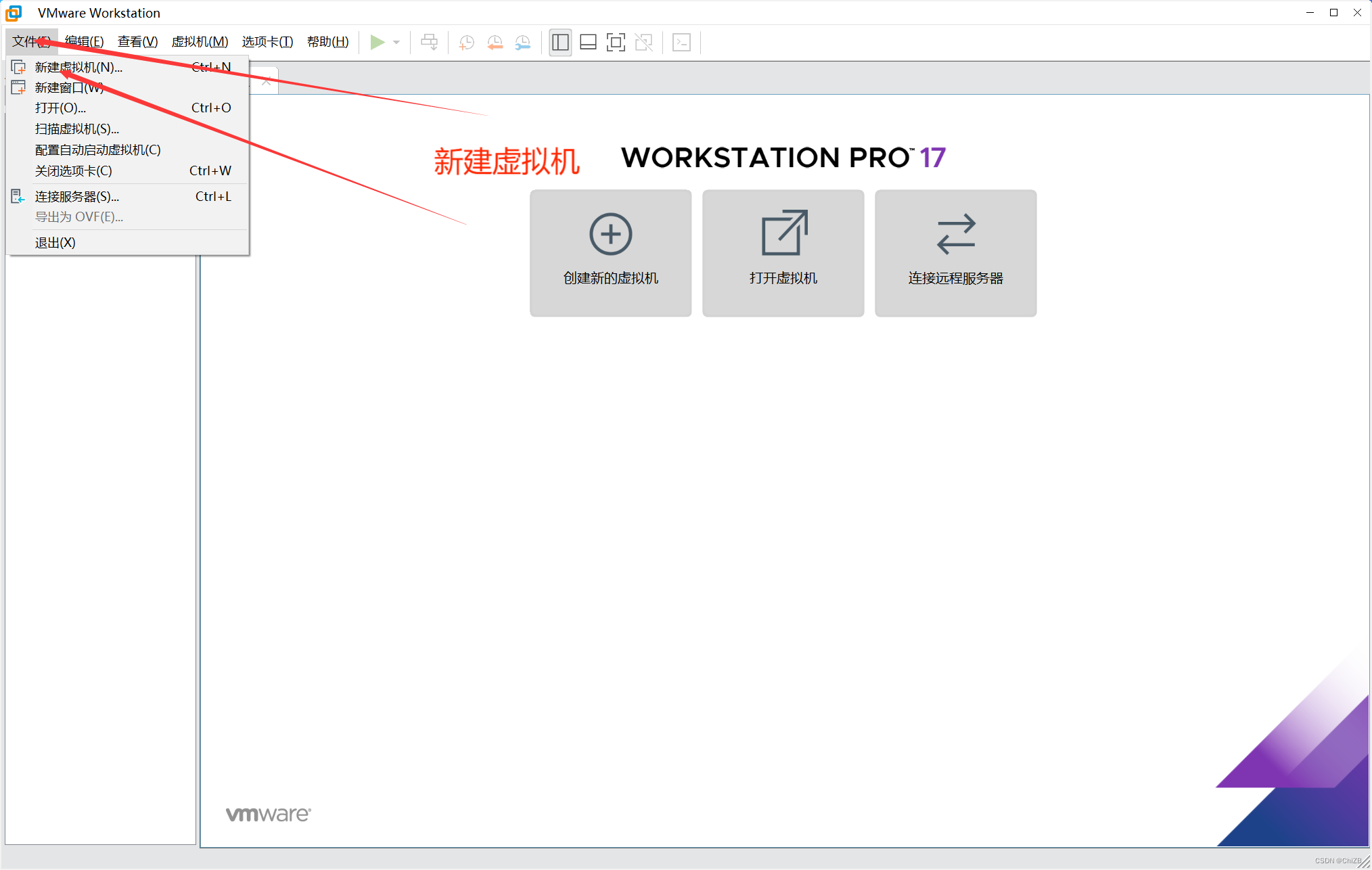The width and height of the screenshot is (1372, 870).
Task: Click the 创建新的虚拟机 tile
Action: (610, 252)
